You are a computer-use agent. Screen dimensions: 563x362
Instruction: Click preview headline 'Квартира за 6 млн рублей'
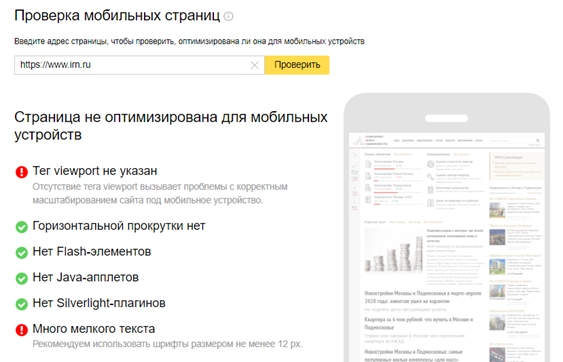coord(418,323)
